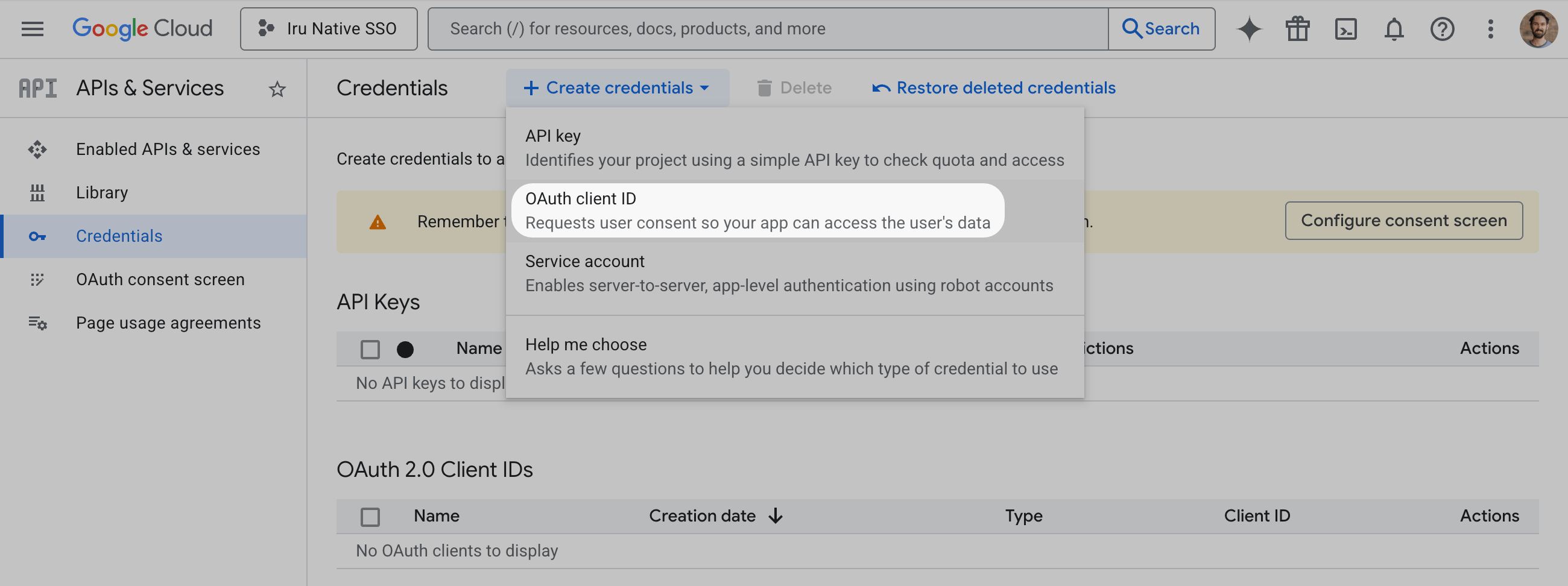The height and width of the screenshot is (586, 1568).
Task: Click the orange warning triangle icon
Action: click(378, 222)
